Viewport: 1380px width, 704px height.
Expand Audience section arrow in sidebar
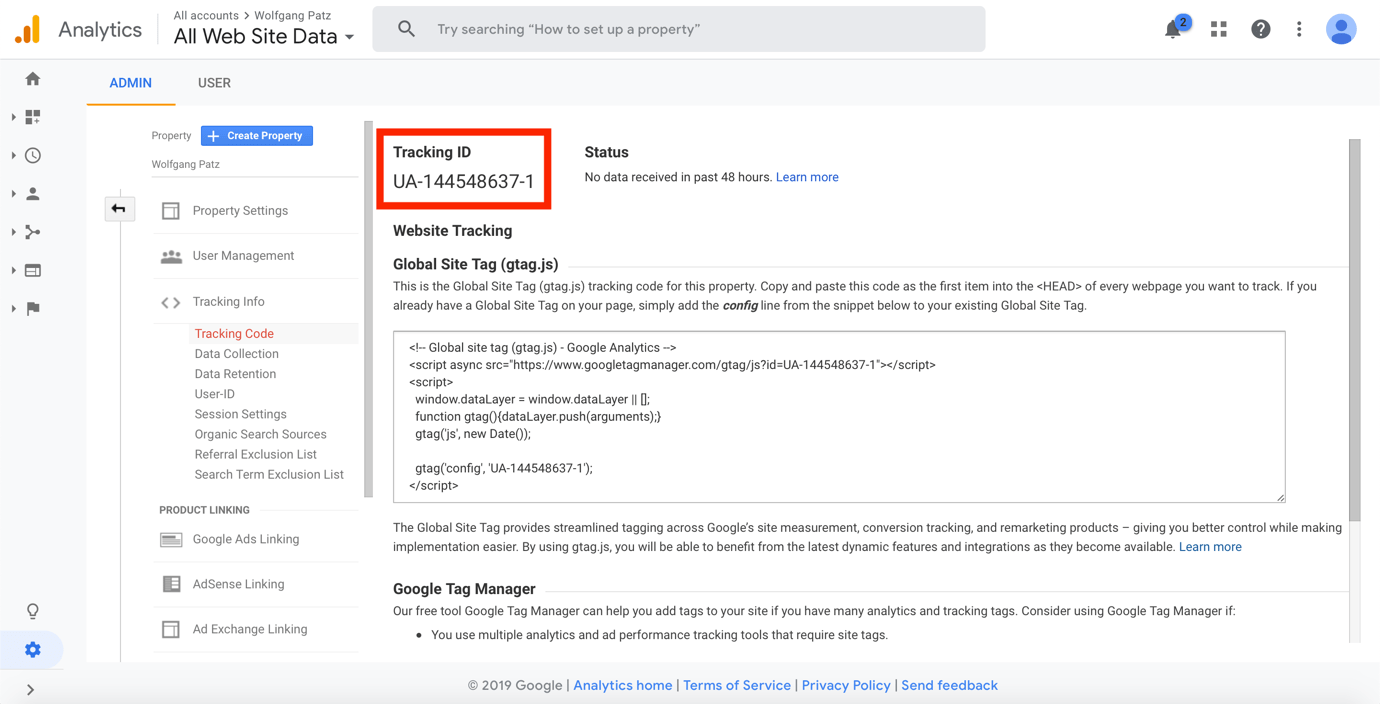click(x=14, y=194)
